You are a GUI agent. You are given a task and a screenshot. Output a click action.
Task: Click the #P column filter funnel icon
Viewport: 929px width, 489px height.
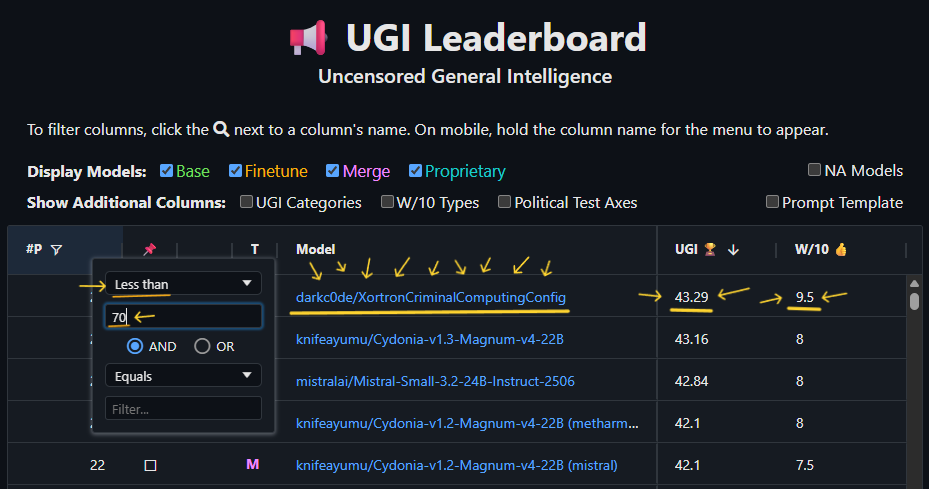(56, 250)
